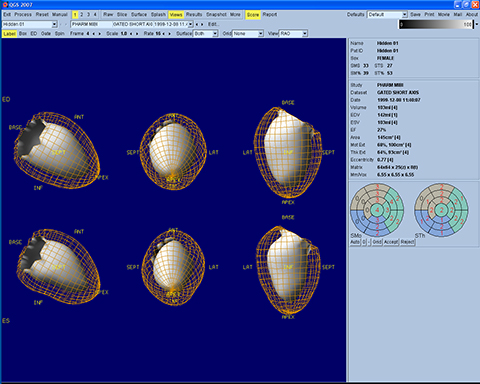Open the View dropdown showing RAO
Image resolution: width=480 pixels, height=384 pixels.
293,34
